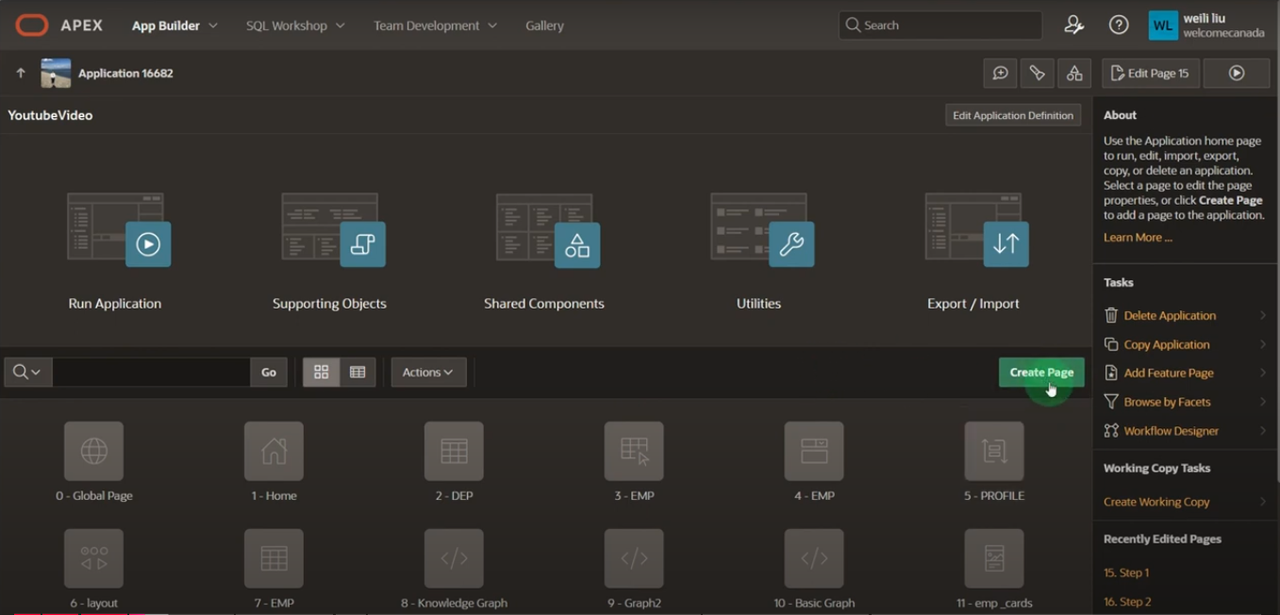Open page 3 - EMP icon
The width and height of the screenshot is (1280, 615).
point(634,451)
